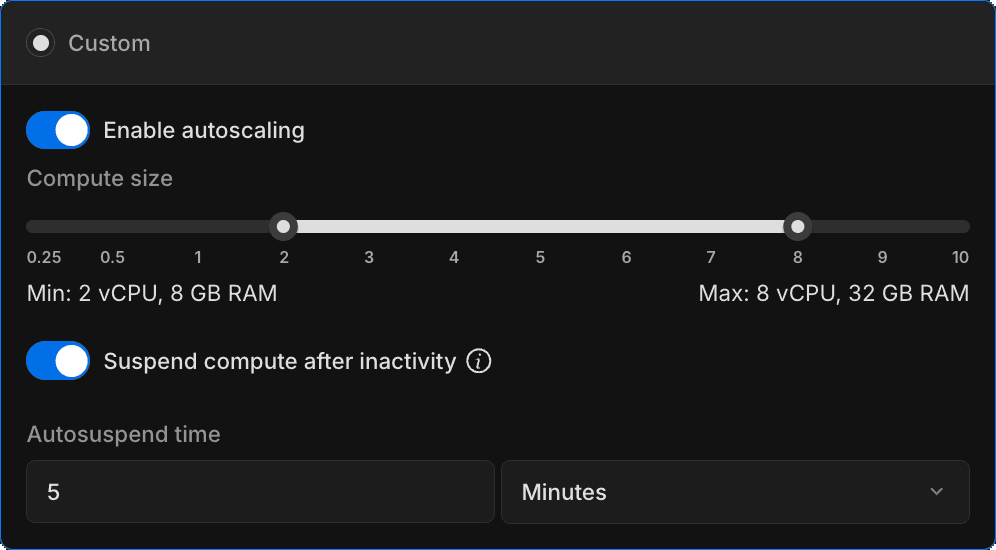
Task: Click the 10 tick label on slider
Action: [x=960, y=257]
